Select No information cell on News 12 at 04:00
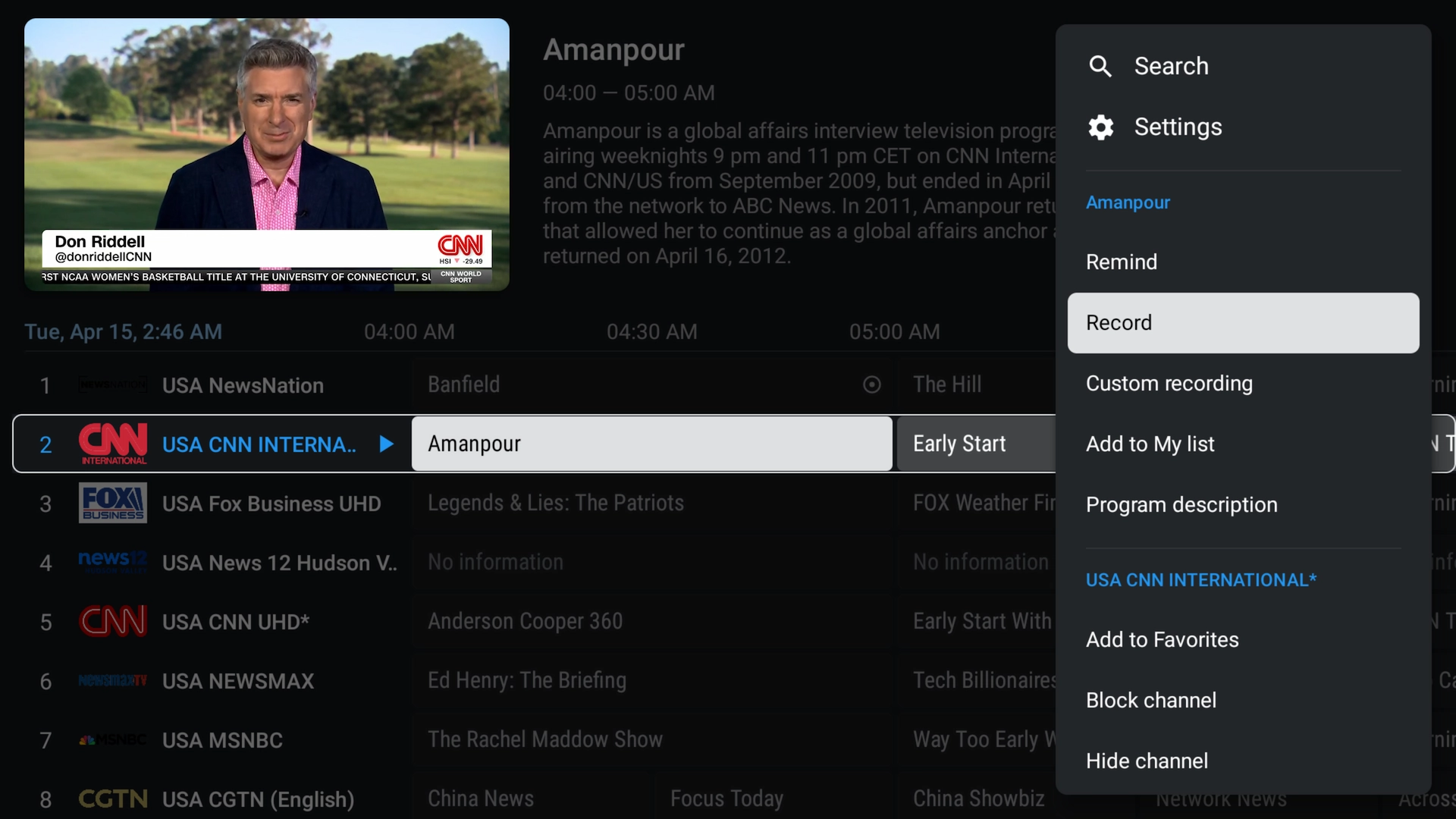 (652, 562)
